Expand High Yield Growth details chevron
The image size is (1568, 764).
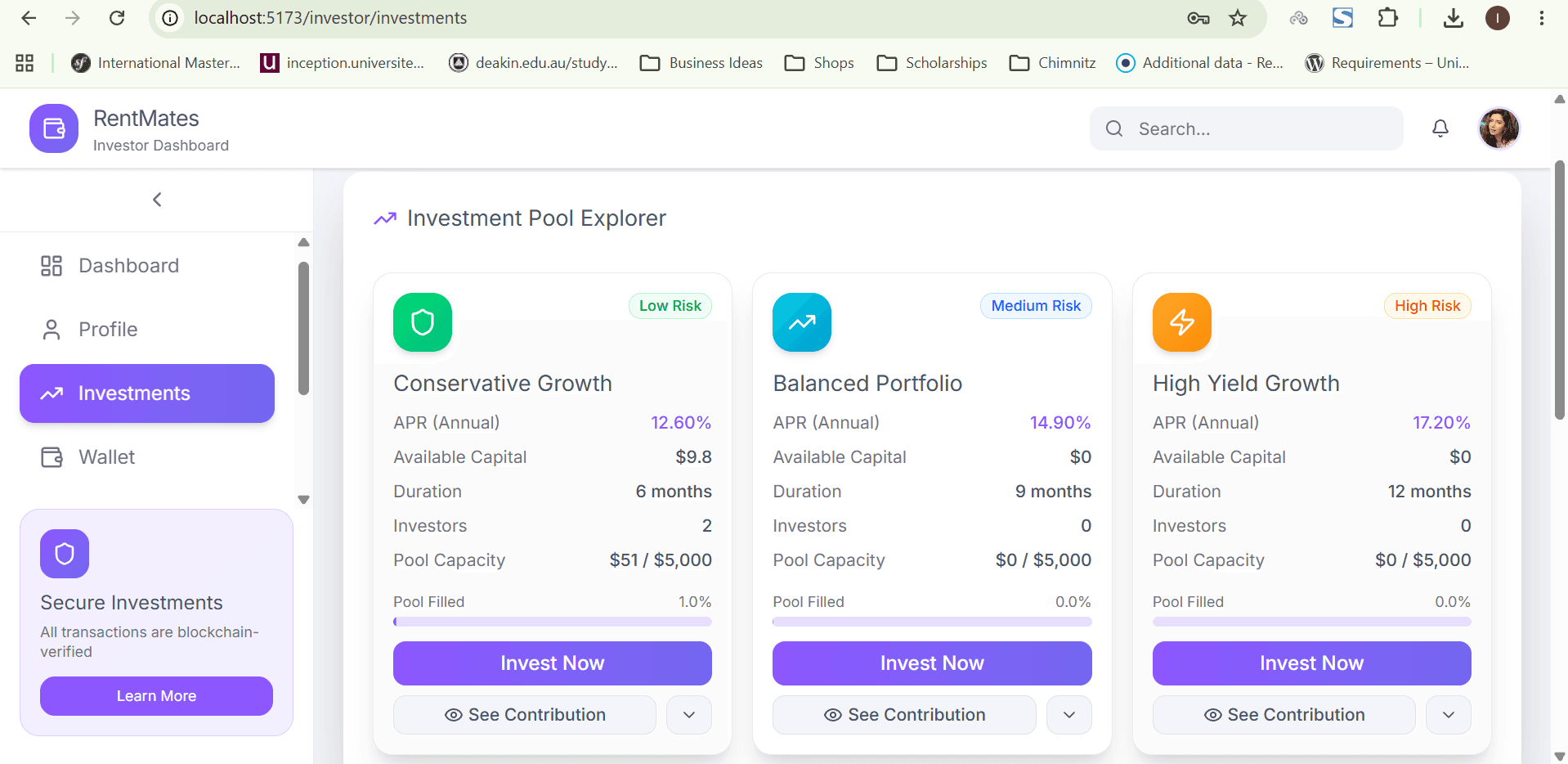(x=1449, y=715)
